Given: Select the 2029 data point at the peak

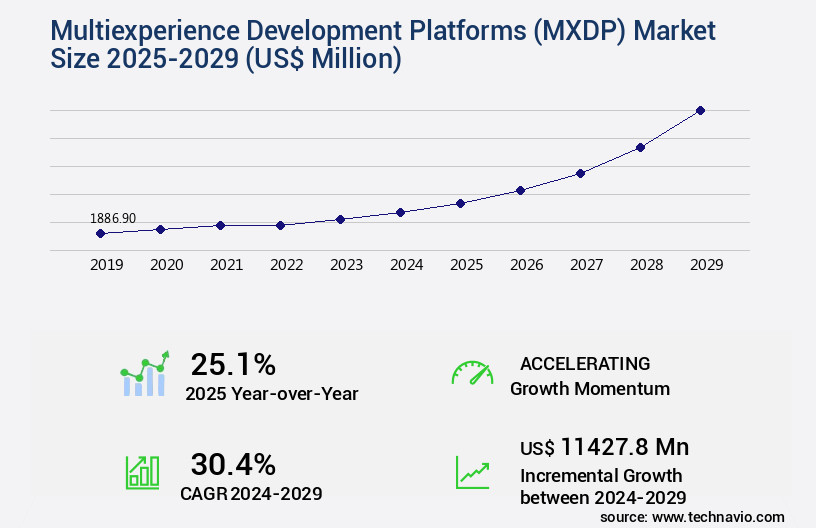Looking at the screenshot, I should coord(700,110).
